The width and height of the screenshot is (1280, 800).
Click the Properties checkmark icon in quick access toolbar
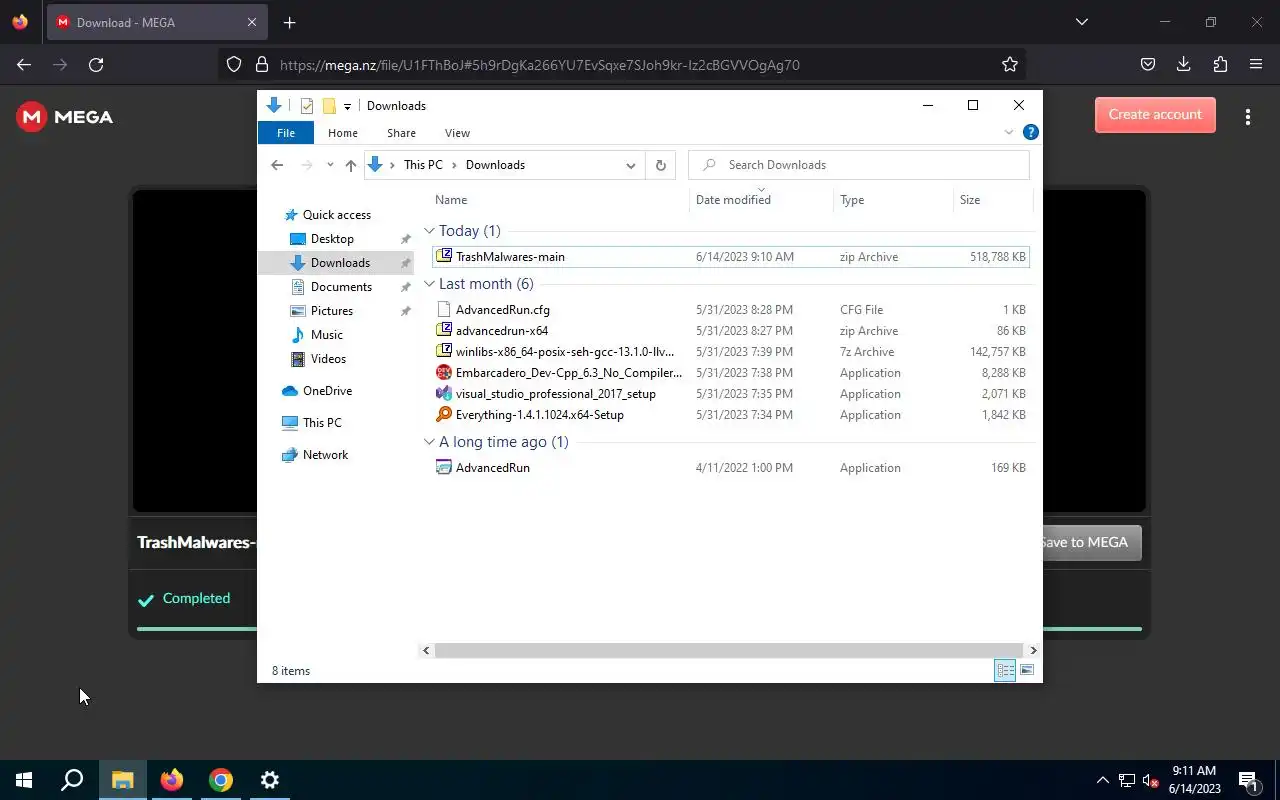pos(307,106)
